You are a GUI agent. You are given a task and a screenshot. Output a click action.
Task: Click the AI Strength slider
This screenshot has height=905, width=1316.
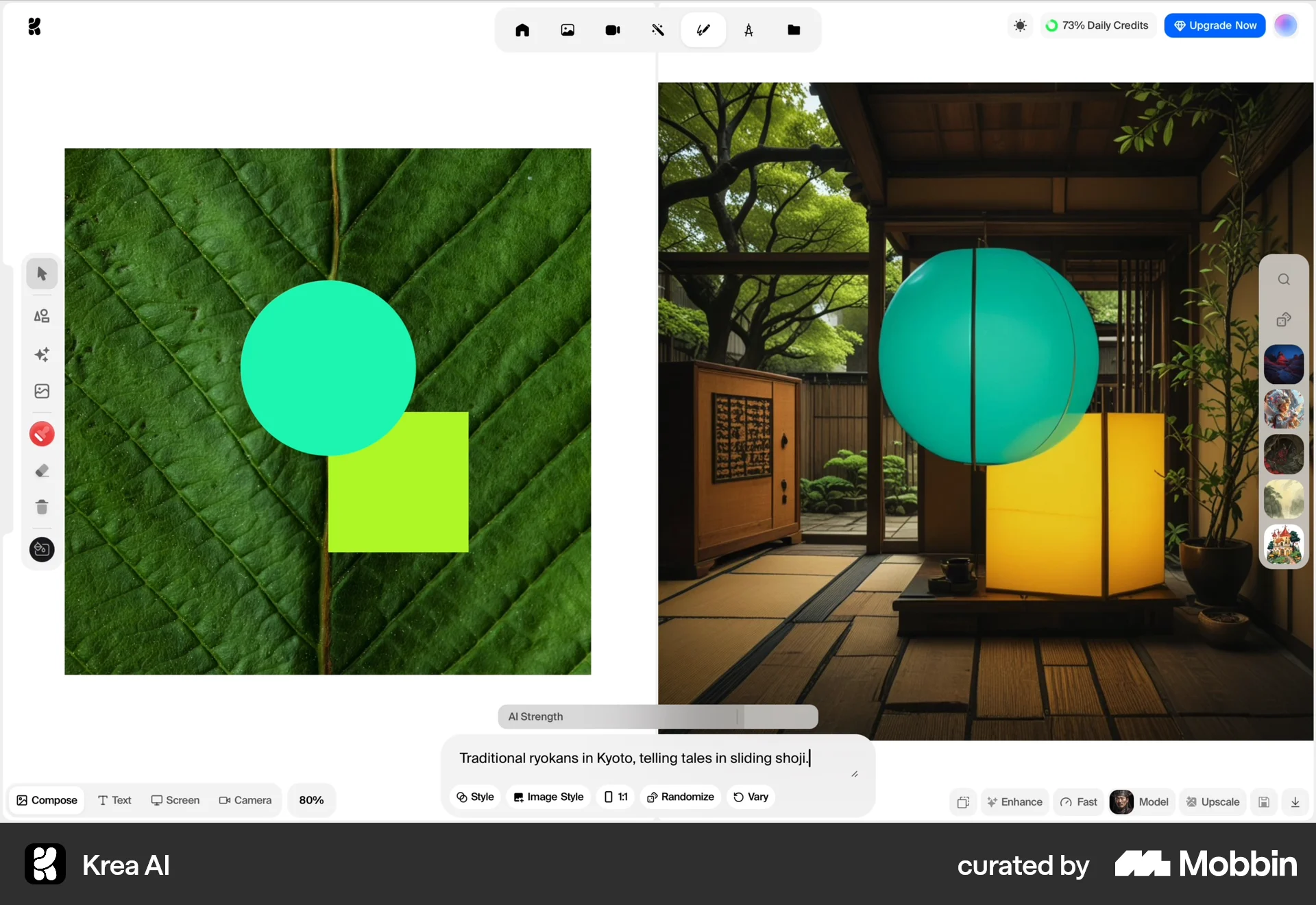tap(657, 716)
